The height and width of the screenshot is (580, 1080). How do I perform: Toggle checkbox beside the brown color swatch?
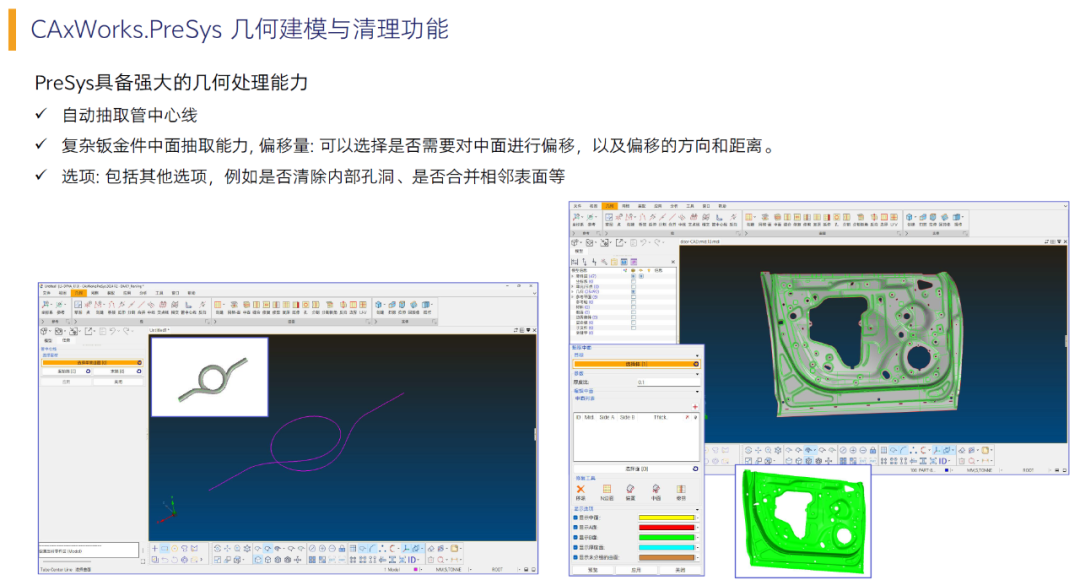(x=575, y=557)
